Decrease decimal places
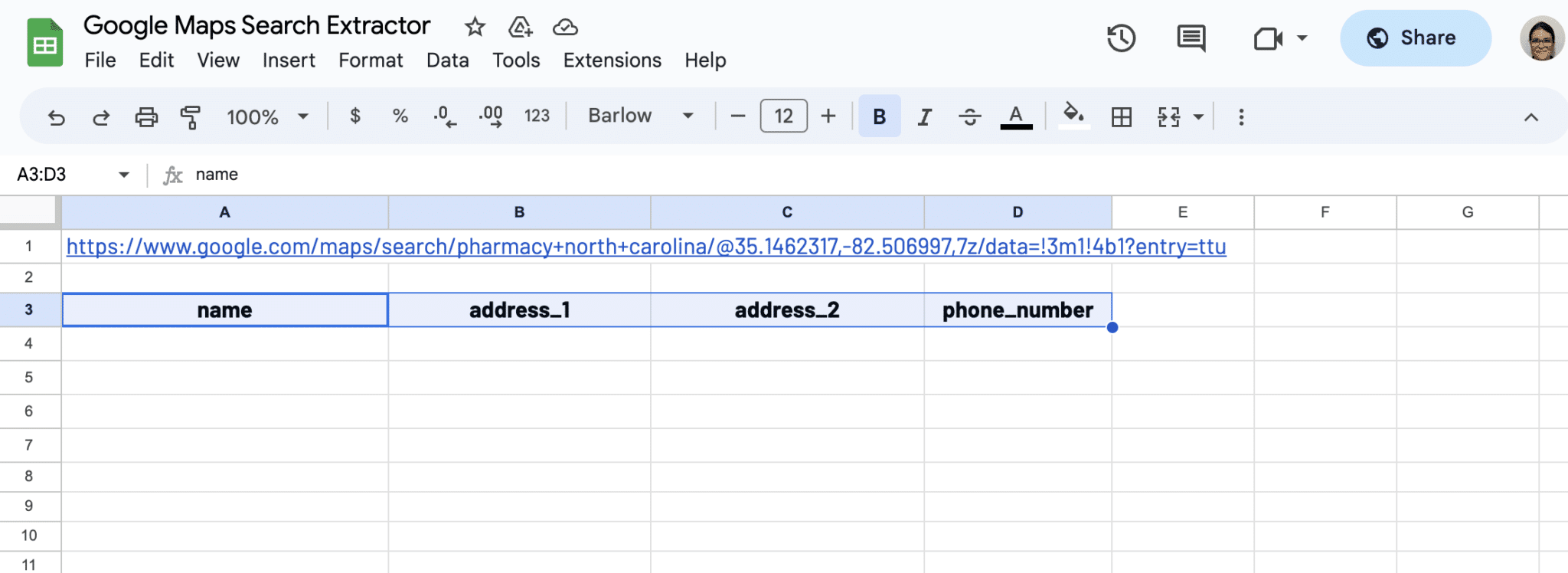The height and width of the screenshot is (573, 1568). point(445,116)
